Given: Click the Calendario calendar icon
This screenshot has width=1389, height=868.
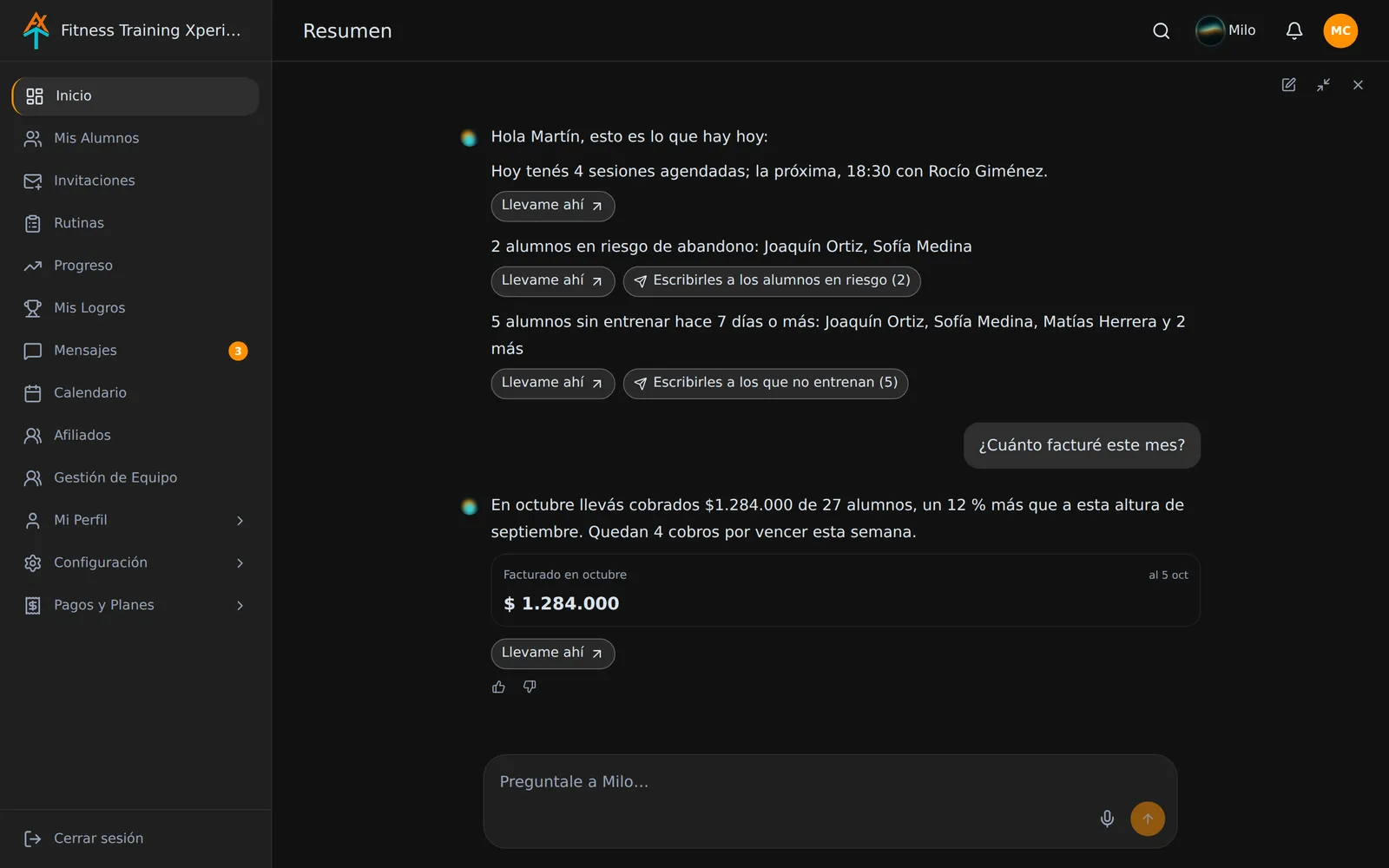Looking at the screenshot, I should 33,393.
